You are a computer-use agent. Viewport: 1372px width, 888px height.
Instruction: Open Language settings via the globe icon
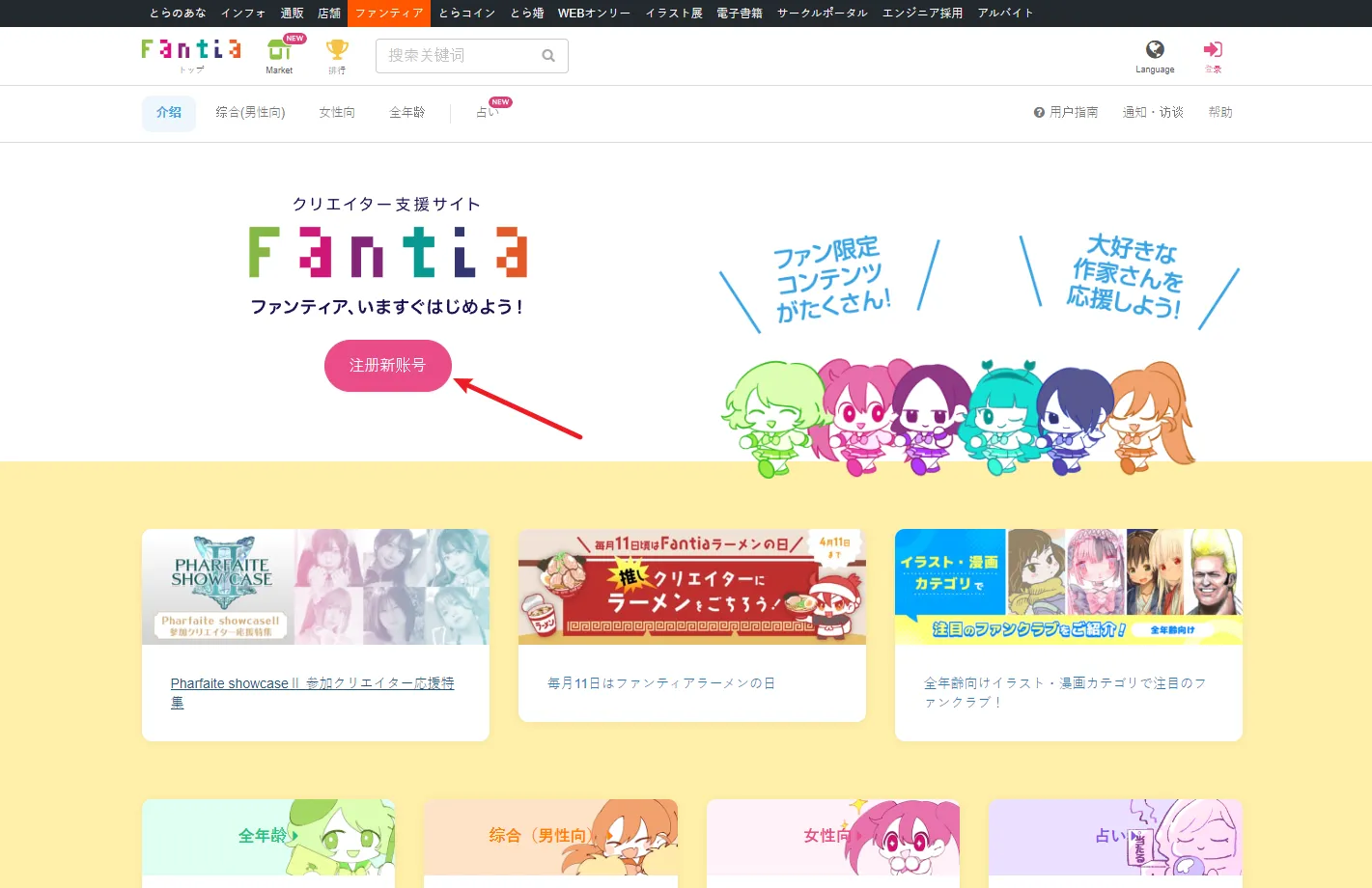tap(1155, 50)
